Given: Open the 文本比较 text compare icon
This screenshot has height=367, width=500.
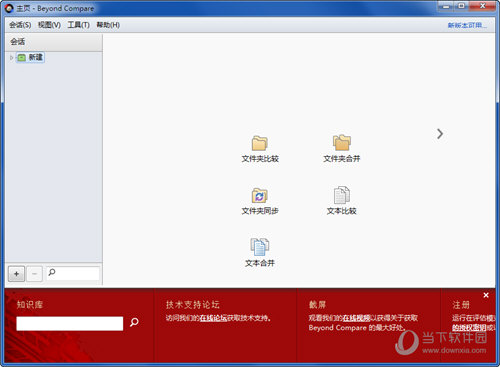Looking at the screenshot, I should pos(342,195).
